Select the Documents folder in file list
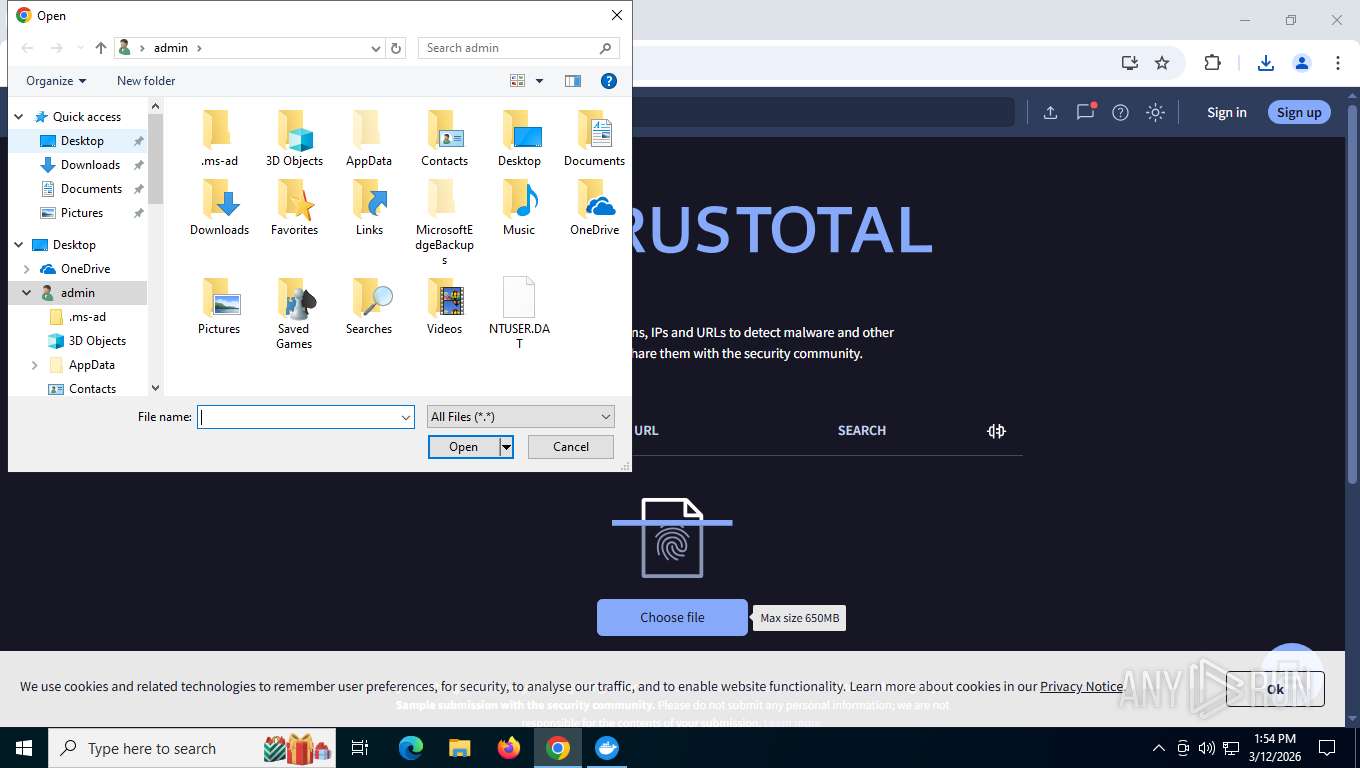The image size is (1360, 768). click(x=594, y=139)
